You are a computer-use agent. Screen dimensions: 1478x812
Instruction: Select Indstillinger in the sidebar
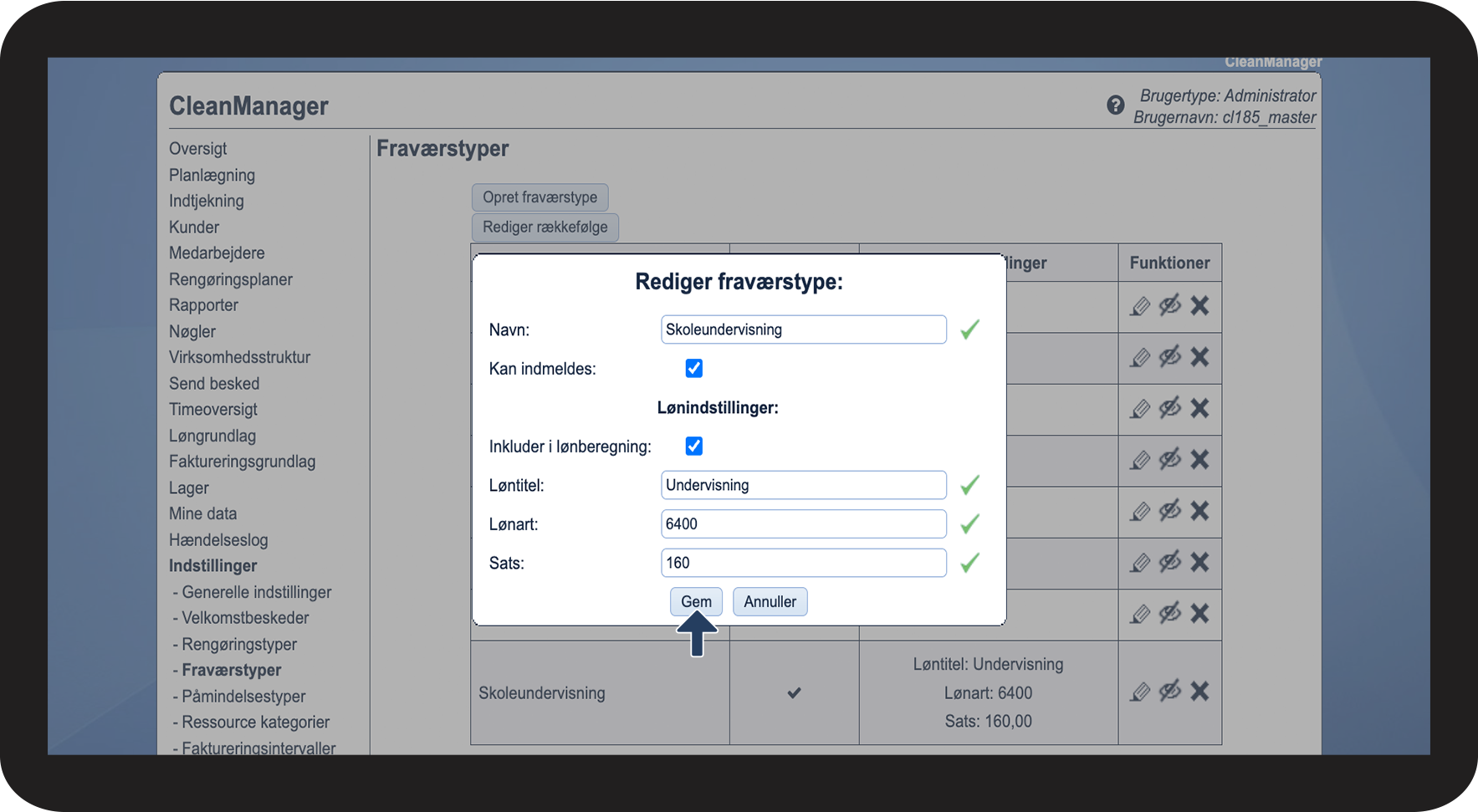pyautogui.click(x=213, y=566)
